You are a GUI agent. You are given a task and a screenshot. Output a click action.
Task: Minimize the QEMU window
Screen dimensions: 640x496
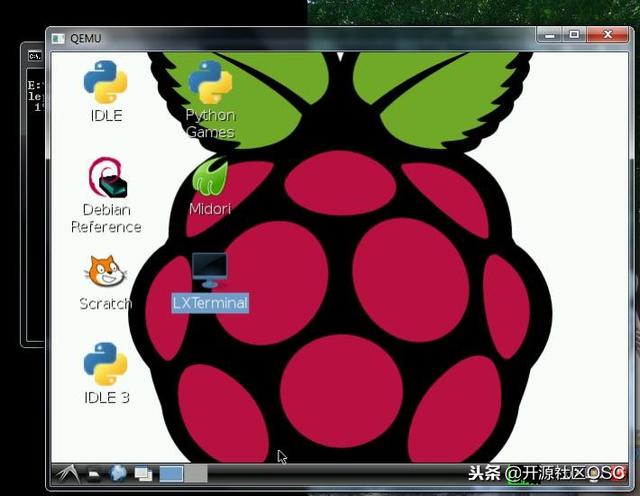coord(550,36)
